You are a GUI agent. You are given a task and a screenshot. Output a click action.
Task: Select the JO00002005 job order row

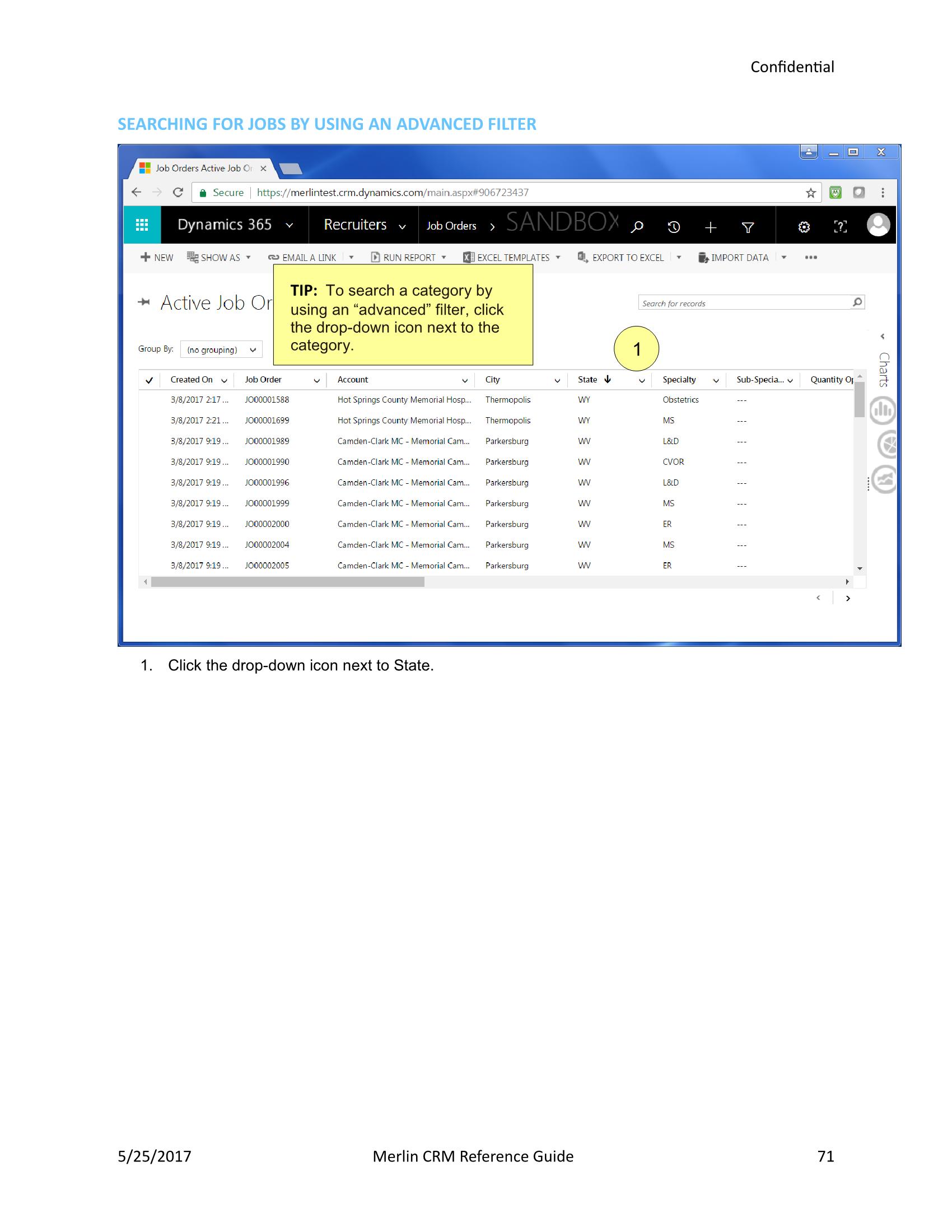click(x=267, y=565)
